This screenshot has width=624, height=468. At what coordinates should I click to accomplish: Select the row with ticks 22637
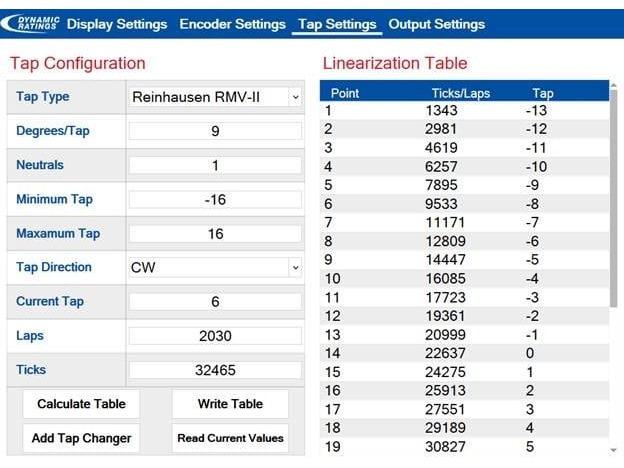click(x=464, y=353)
